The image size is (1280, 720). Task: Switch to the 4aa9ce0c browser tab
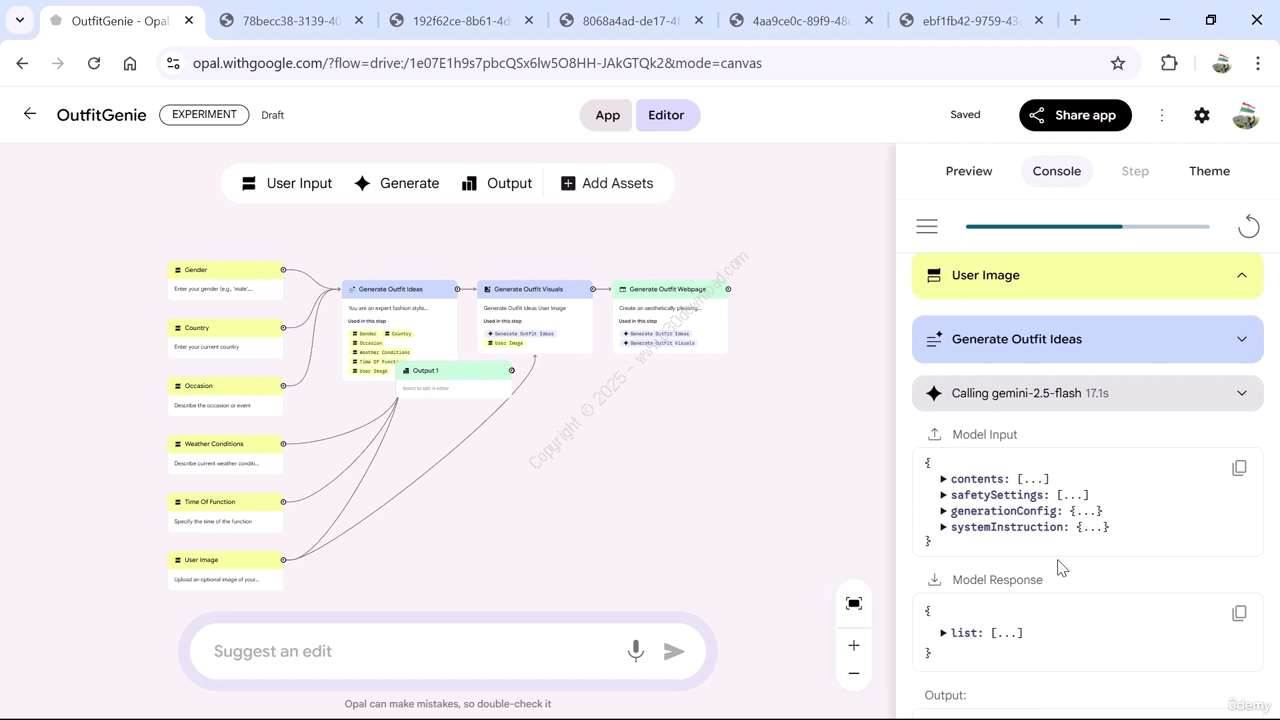point(803,20)
